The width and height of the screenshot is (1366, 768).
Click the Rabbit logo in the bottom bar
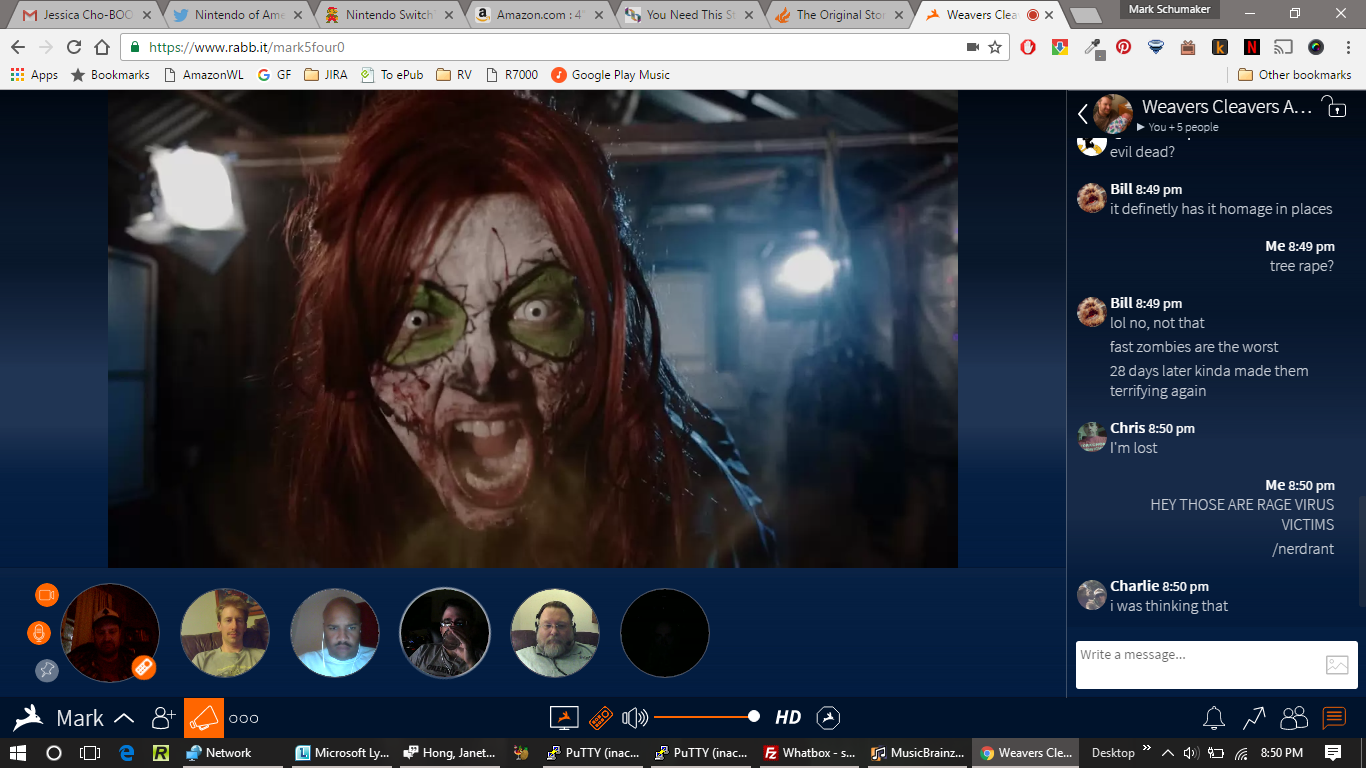(x=28, y=718)
